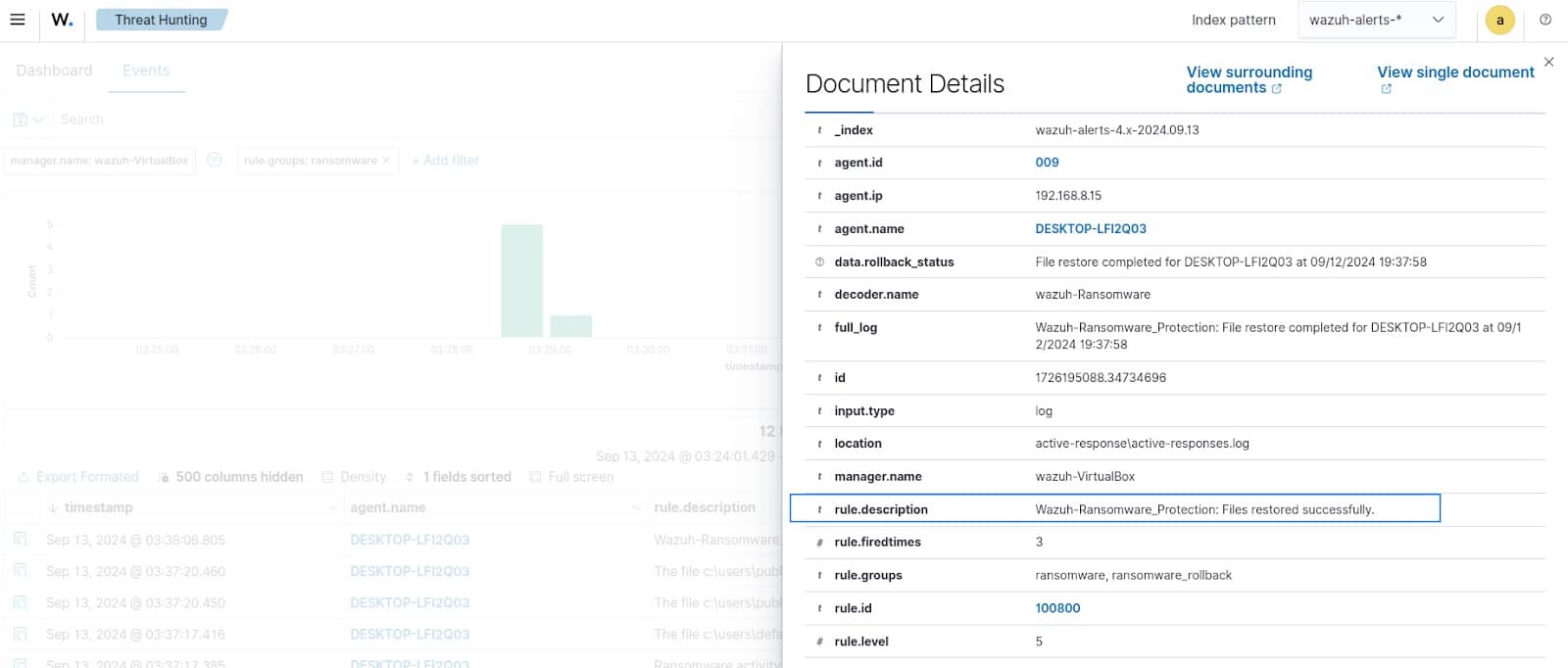The height and width of the screenshot is (668, 1568).
Task: Click the user avatar 'a'
Action: point(1499,20)
